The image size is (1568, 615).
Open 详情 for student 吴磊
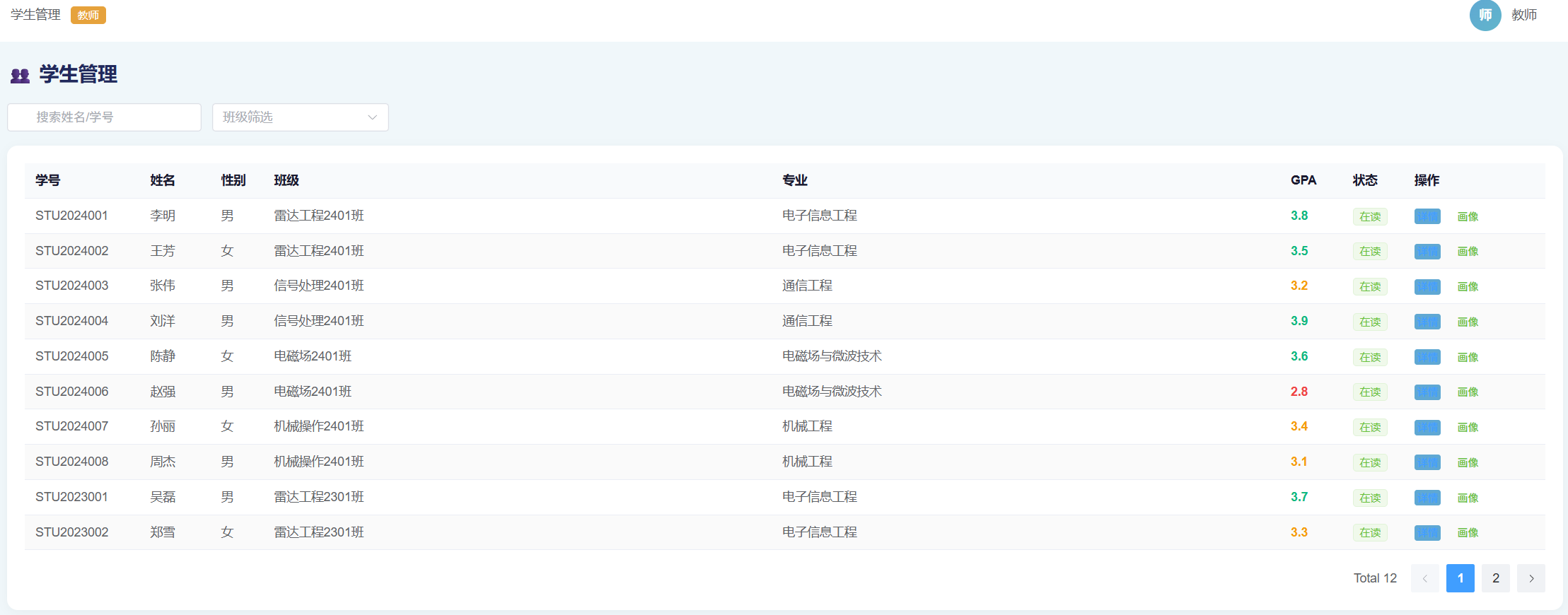pyautogui.click(x=1427, y=498)
